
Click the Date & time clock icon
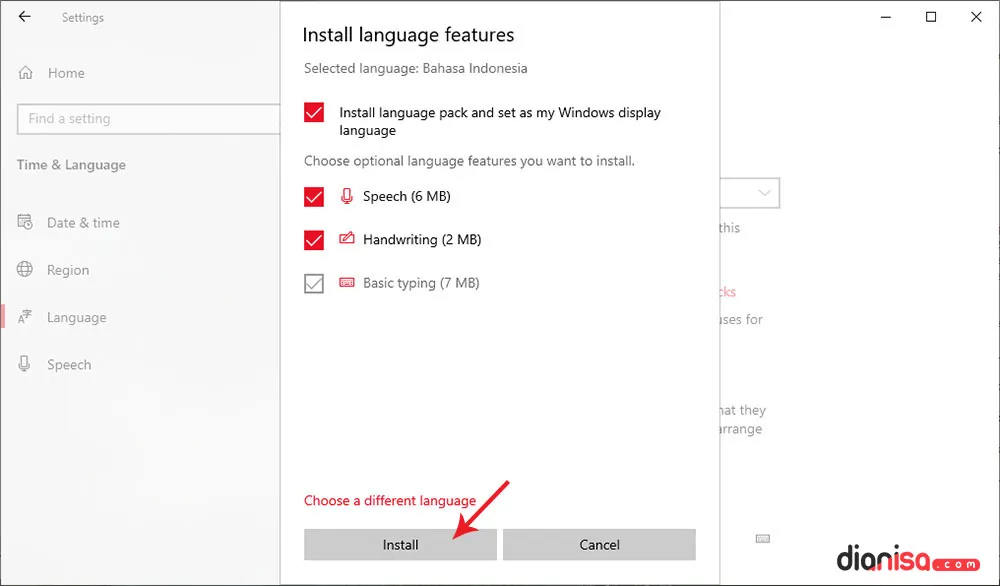pos(24,222)
